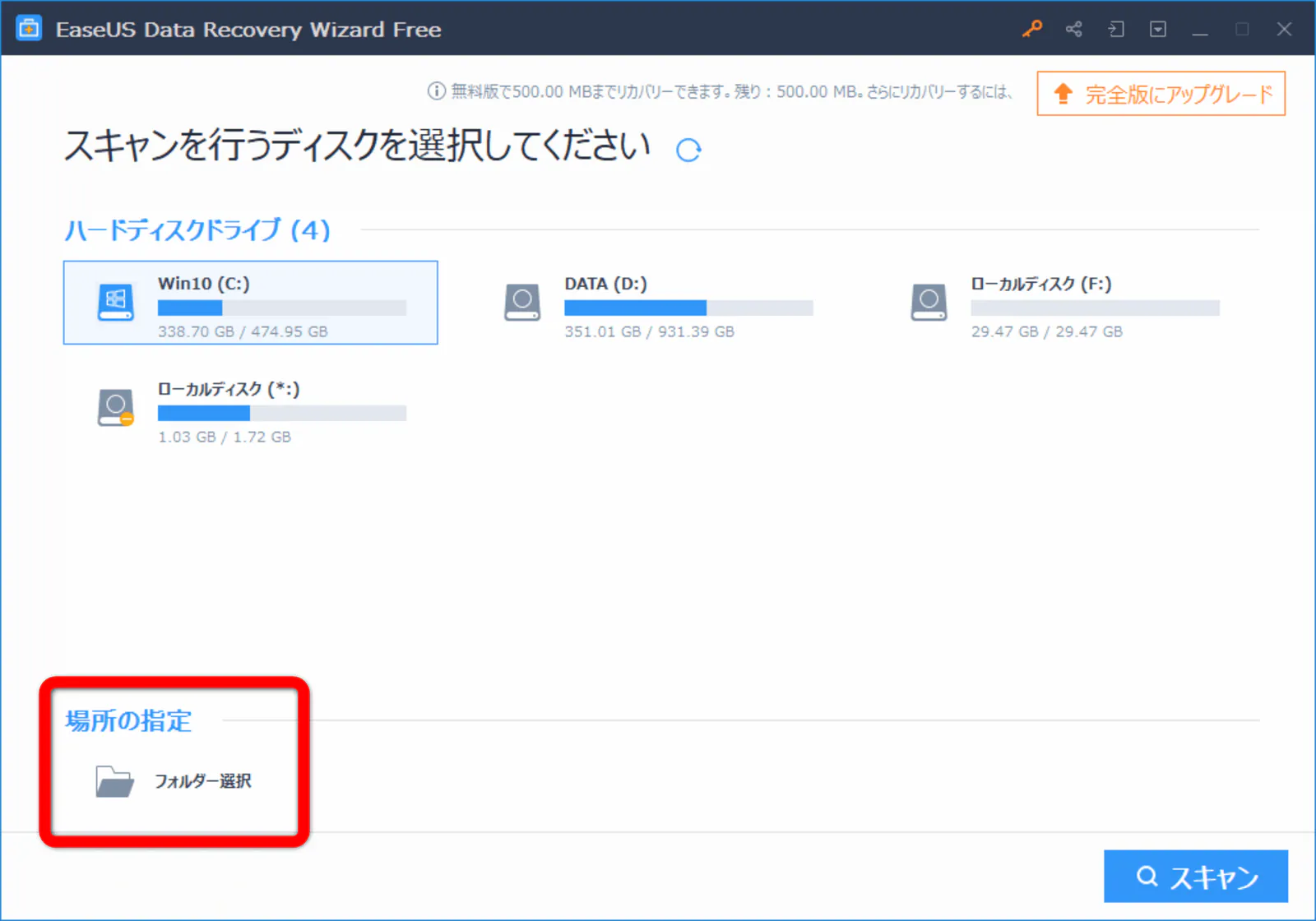Select the DATA (D:) drive icon
Image resolution: width=1316 pixels, height=921 pixels.
[522, 302]
